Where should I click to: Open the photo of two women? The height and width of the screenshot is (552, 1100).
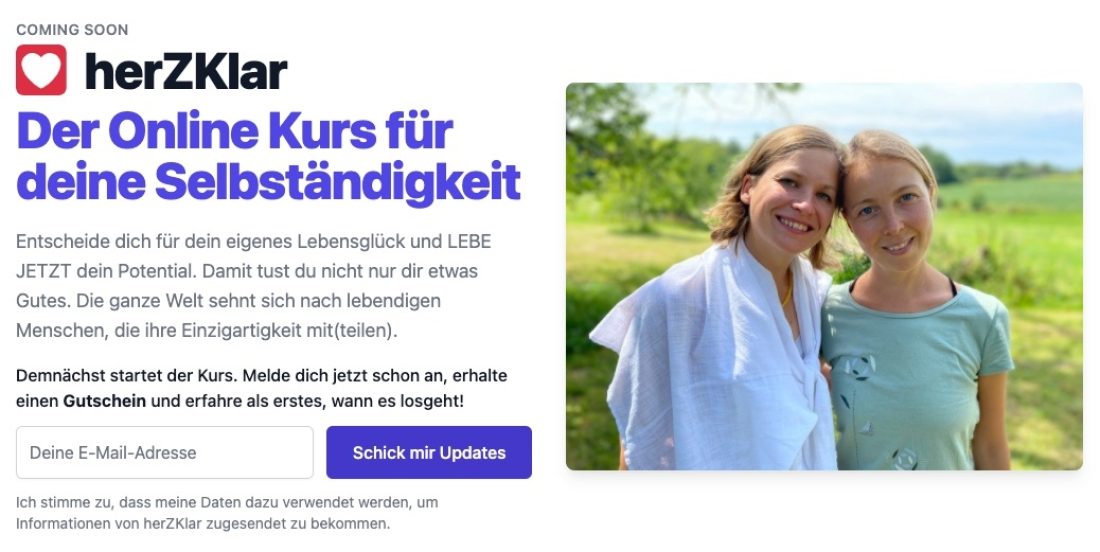[x=824, y=276]
